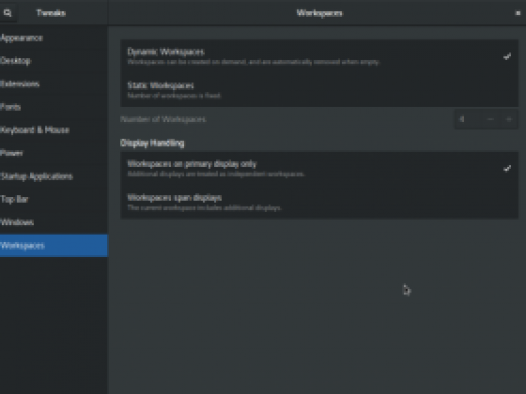Close the Tweaks window

518,13
